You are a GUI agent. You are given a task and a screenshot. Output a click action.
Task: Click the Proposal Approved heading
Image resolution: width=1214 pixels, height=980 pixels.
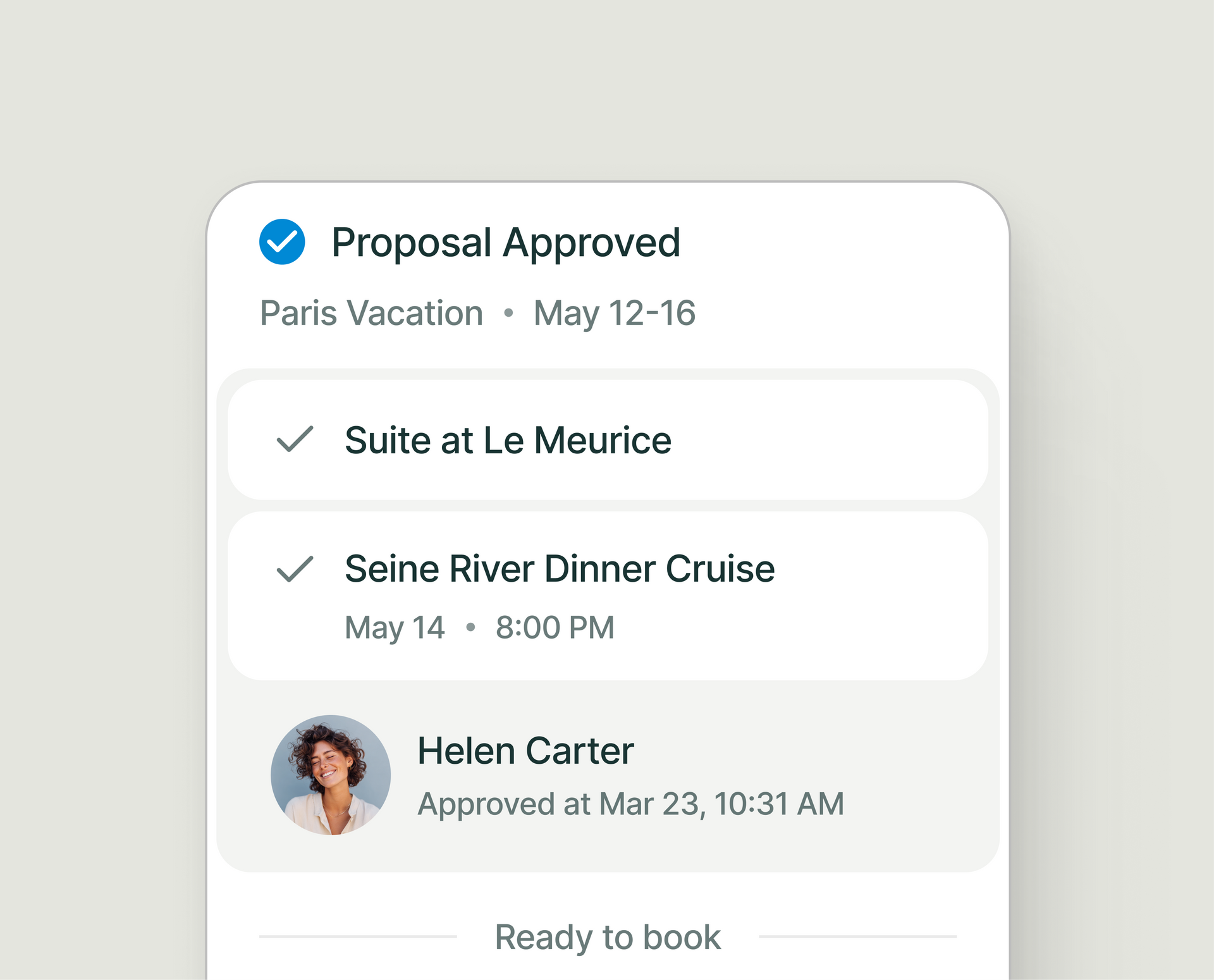click(506, 242)
